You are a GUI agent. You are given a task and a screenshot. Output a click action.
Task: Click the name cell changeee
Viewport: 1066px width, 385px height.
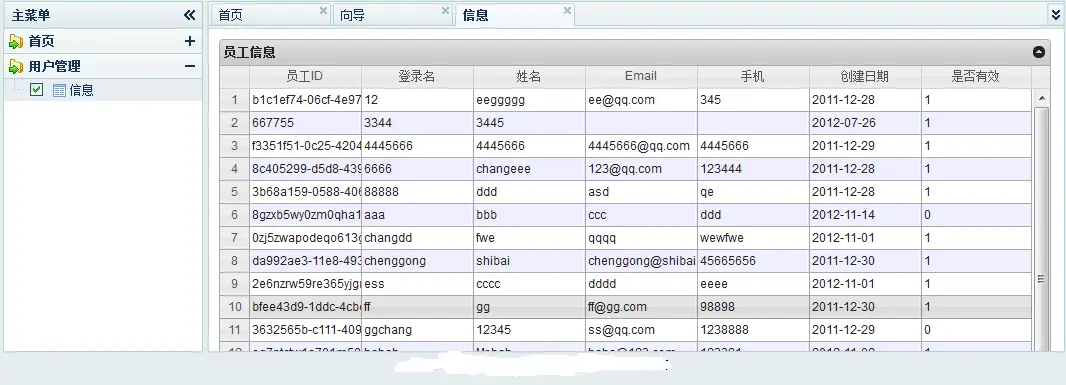[529, 169]
